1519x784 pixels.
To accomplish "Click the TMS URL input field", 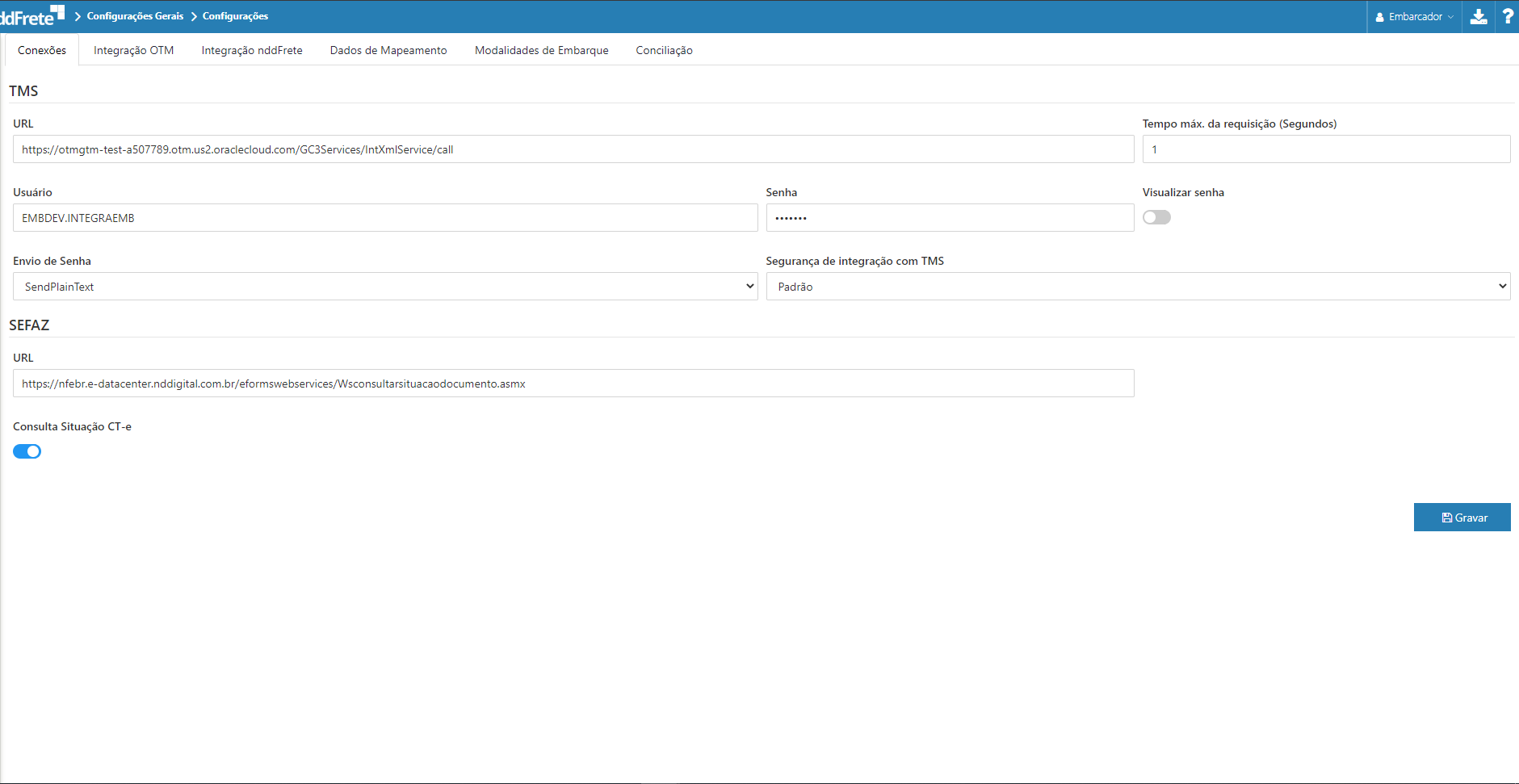I will tap(573, 149).
